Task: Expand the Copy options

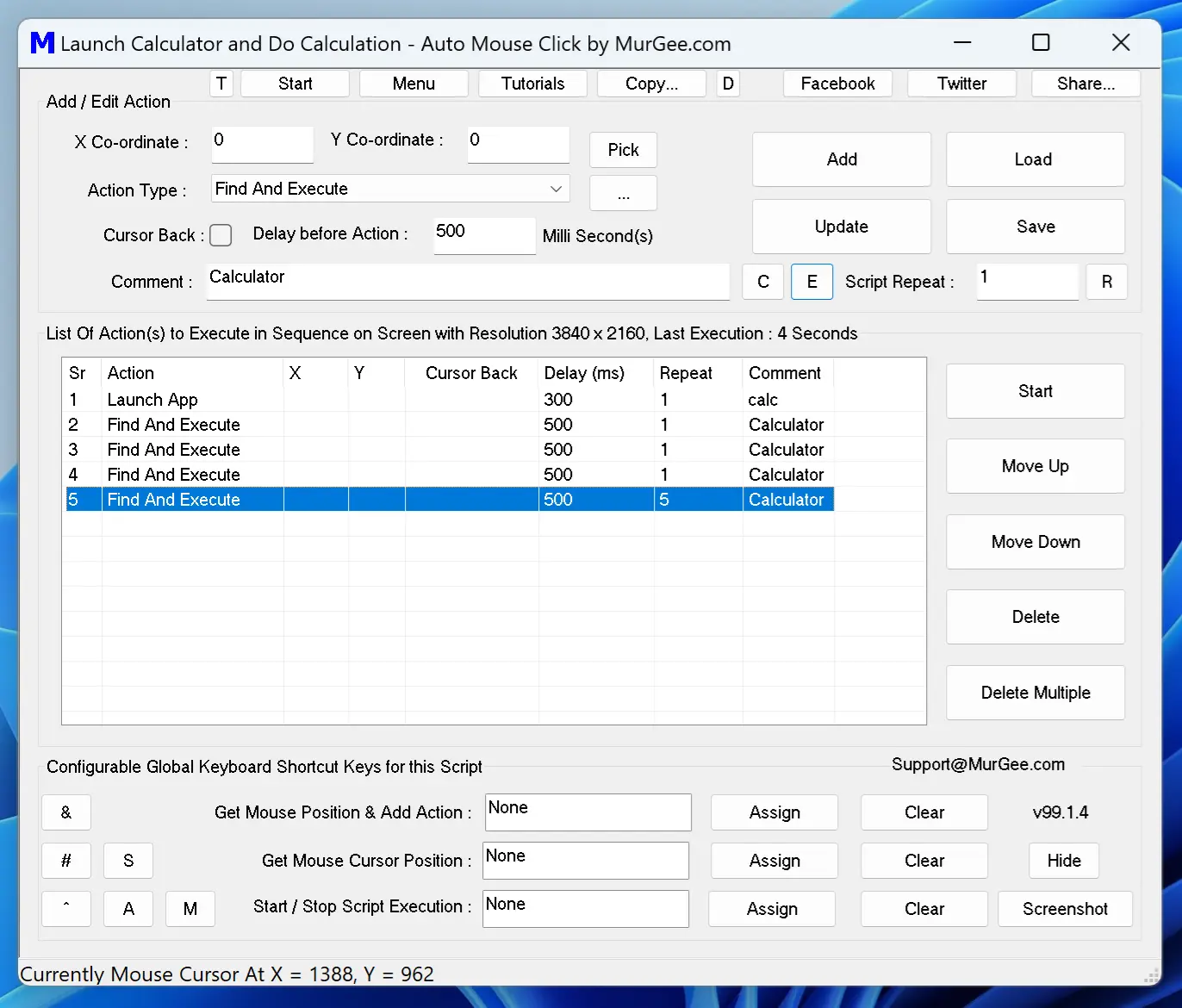Action: pos(651,84)
